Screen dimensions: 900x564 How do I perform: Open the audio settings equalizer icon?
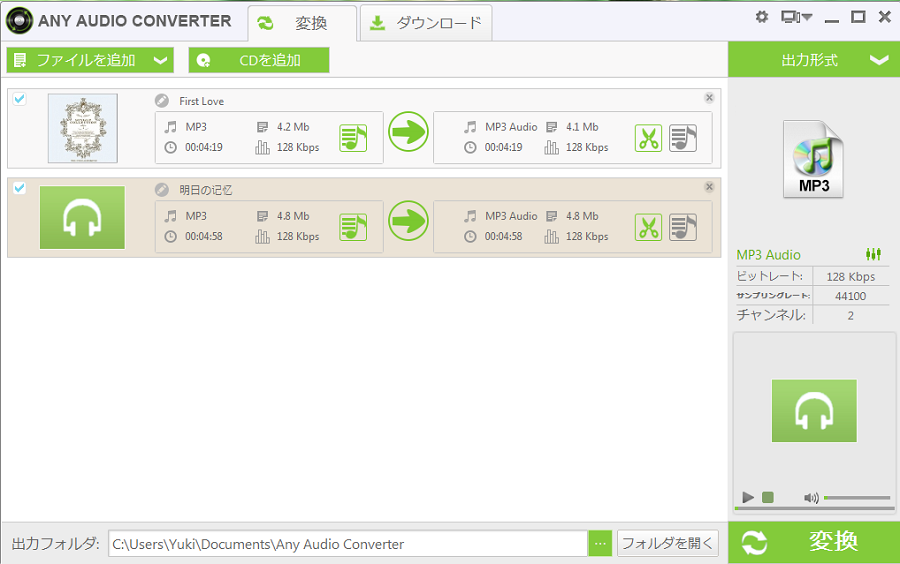(x=873, y=254)
